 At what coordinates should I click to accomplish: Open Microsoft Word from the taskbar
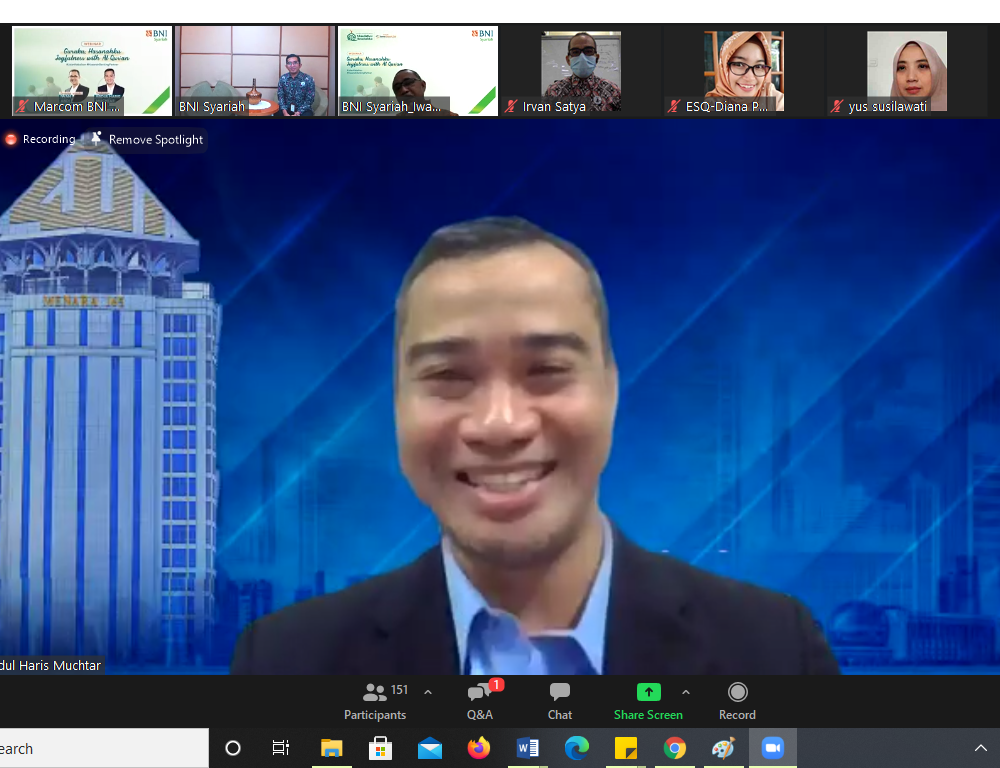[x=528, y=748]
